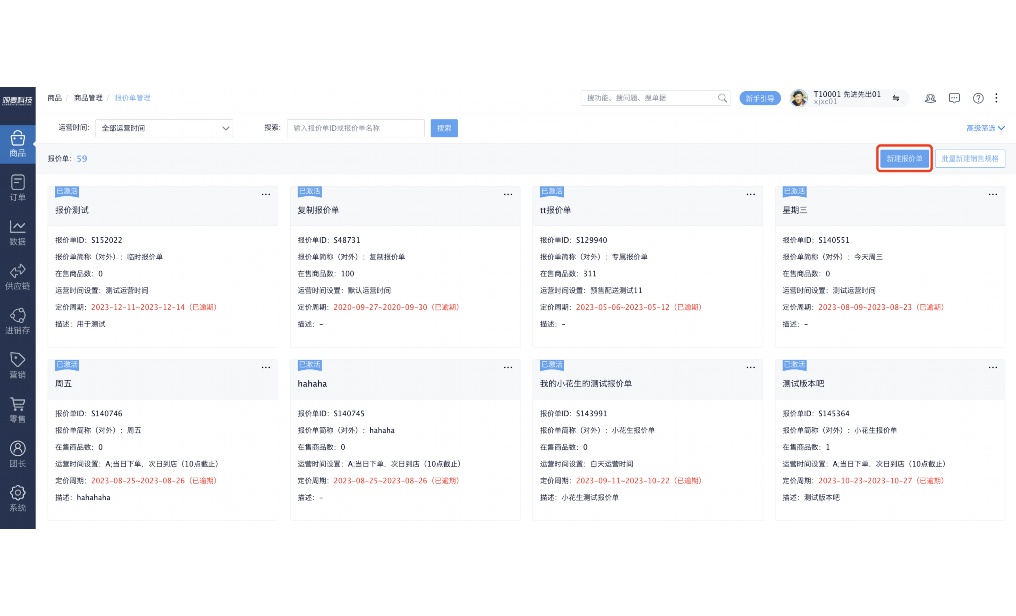Click the 批量新建销售规格 button
The width and height of the screenshot is (1016, 616).
tap(970, 159)
